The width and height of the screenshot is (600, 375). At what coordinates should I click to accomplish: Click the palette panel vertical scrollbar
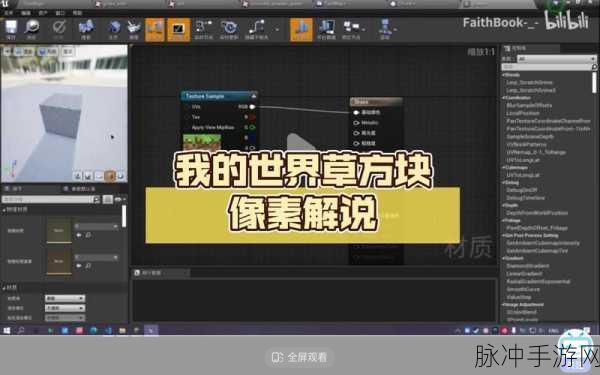[594, 82]
